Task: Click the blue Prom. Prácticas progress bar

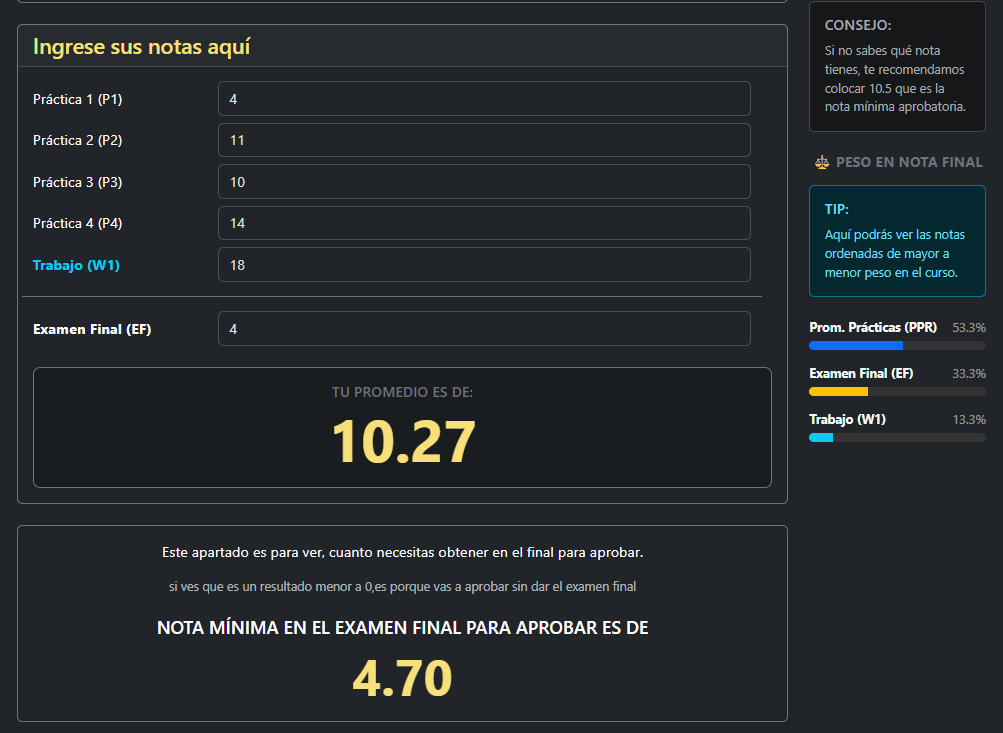Action: (855, 346)
